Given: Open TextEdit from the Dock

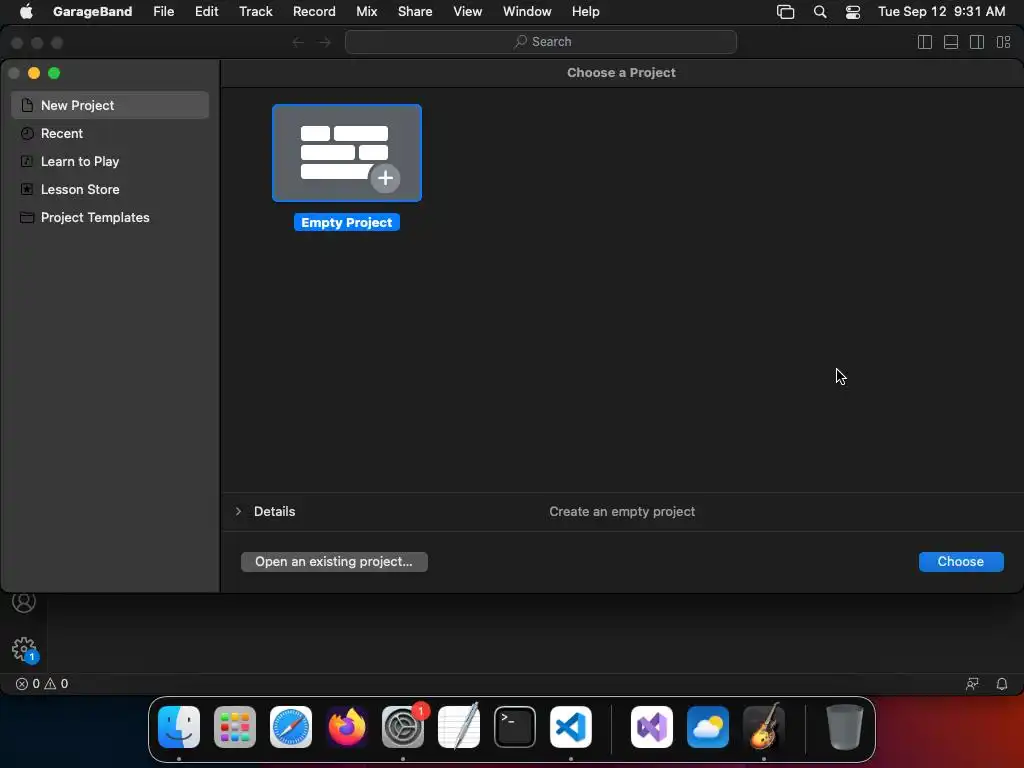Looking at the screenshot, I should tap(458, 727).
